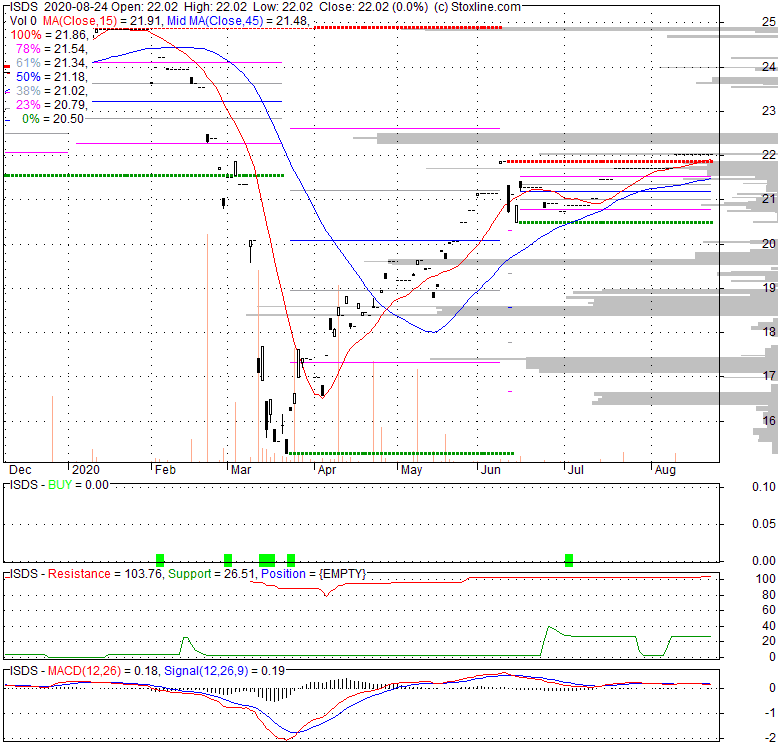Click the Jun label on time axis

[x=490, y=469]
